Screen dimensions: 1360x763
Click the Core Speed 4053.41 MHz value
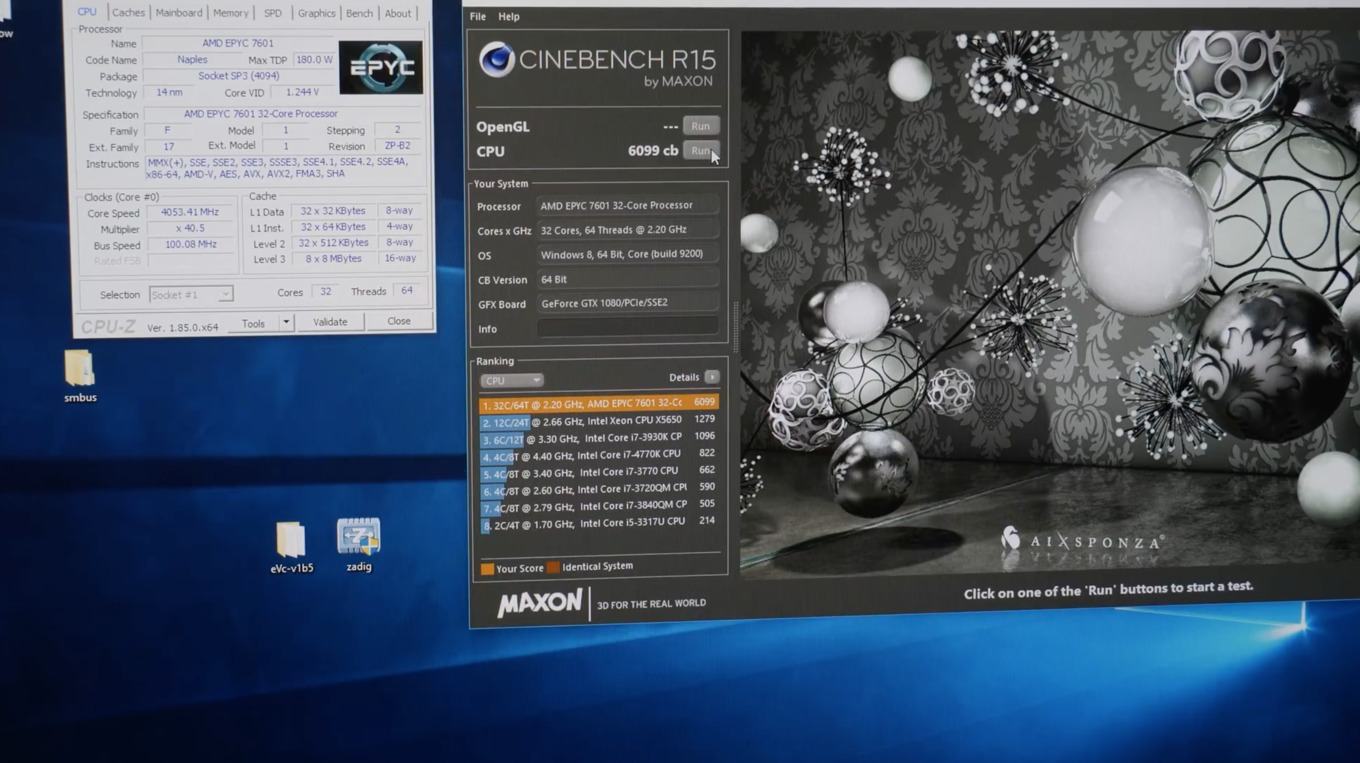[x=189, y=212]
